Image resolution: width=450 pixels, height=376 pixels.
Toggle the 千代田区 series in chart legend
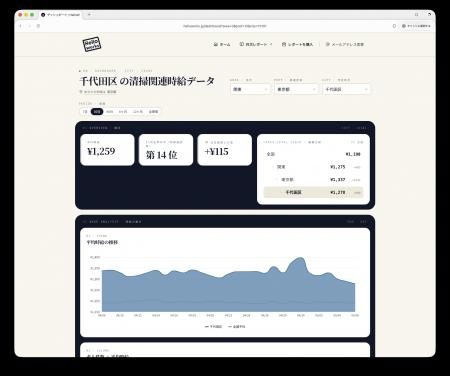(x=213, y=327)
